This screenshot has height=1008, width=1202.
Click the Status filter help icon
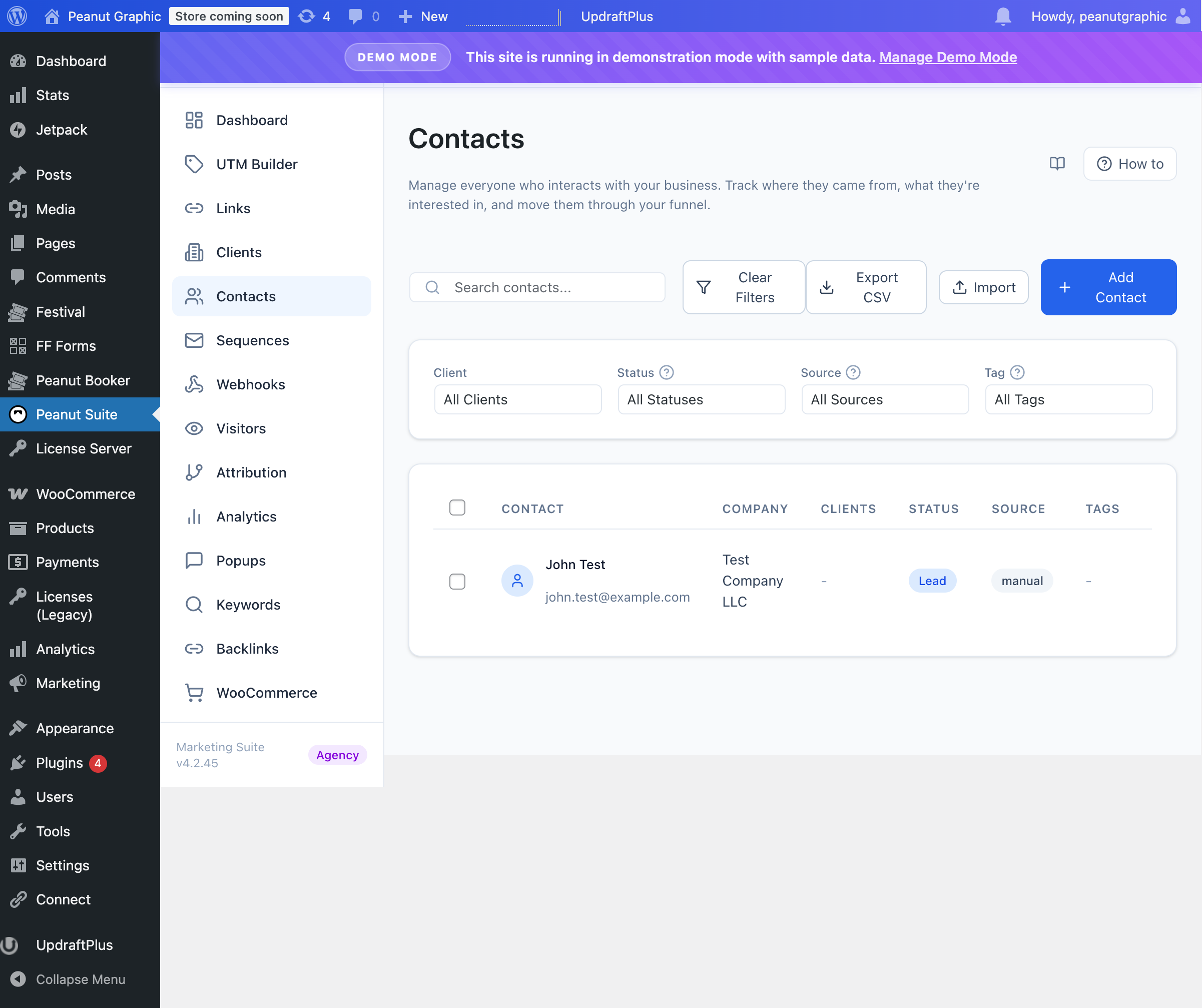[666, 373]
